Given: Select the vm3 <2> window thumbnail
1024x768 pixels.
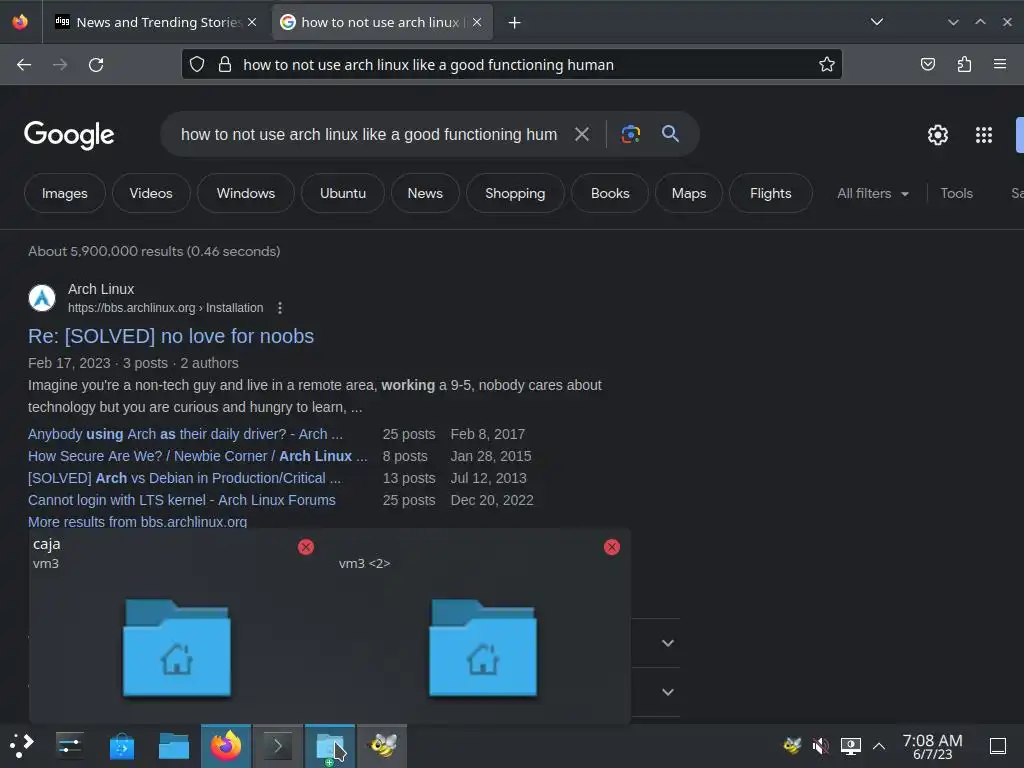Looking at the screenshot, I should pos(483,647).
